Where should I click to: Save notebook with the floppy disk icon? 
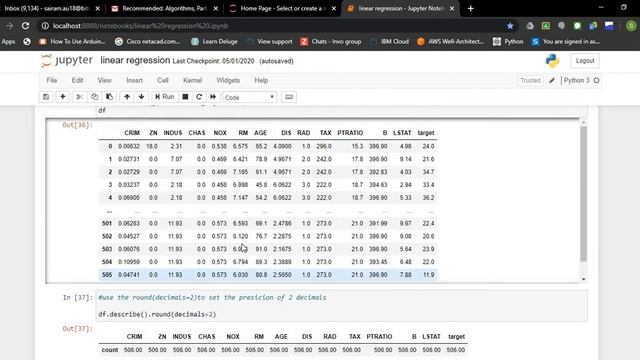(x=46, y=97)
